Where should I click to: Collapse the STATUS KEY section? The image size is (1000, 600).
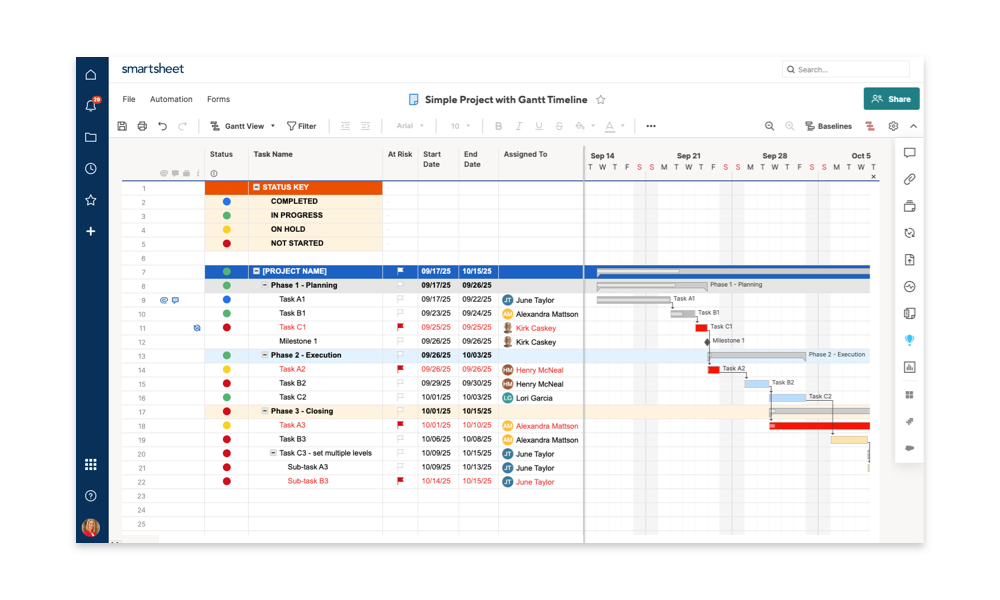click(256, 187)
